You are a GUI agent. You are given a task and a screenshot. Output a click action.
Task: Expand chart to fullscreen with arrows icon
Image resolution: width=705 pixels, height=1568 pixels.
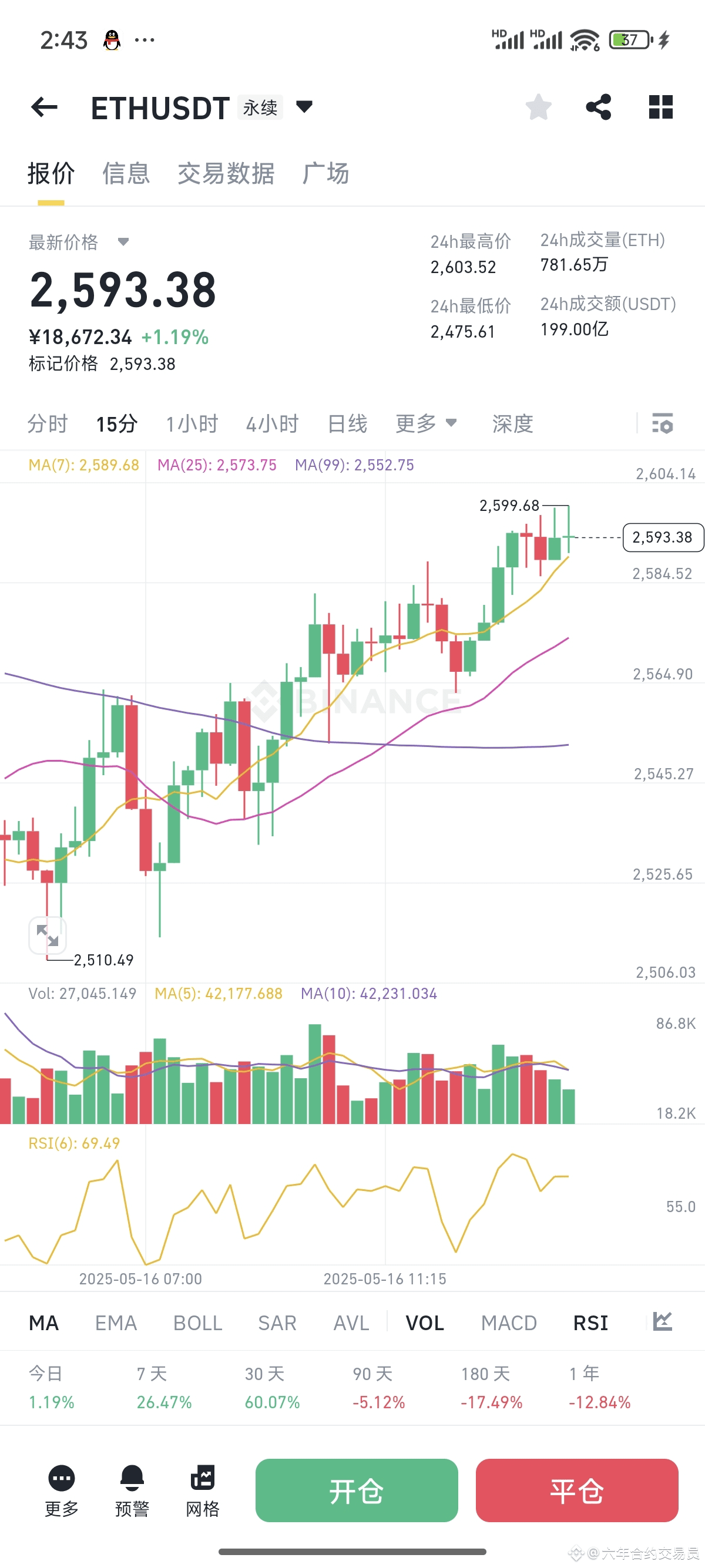pyautogui.click(x=48, y=935)
